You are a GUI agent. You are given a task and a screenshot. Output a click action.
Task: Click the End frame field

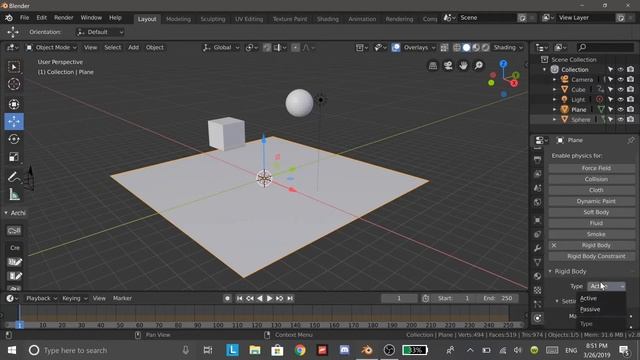click(x=499, y=298)
